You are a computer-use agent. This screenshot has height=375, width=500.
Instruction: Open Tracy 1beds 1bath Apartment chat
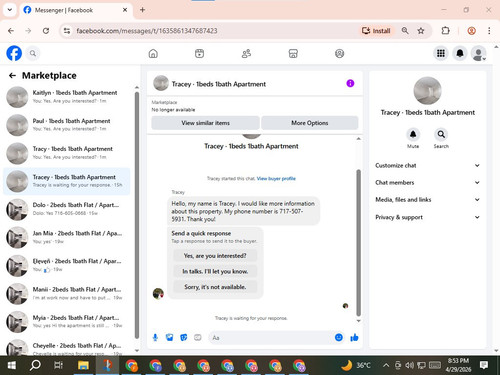click(67, 153)
